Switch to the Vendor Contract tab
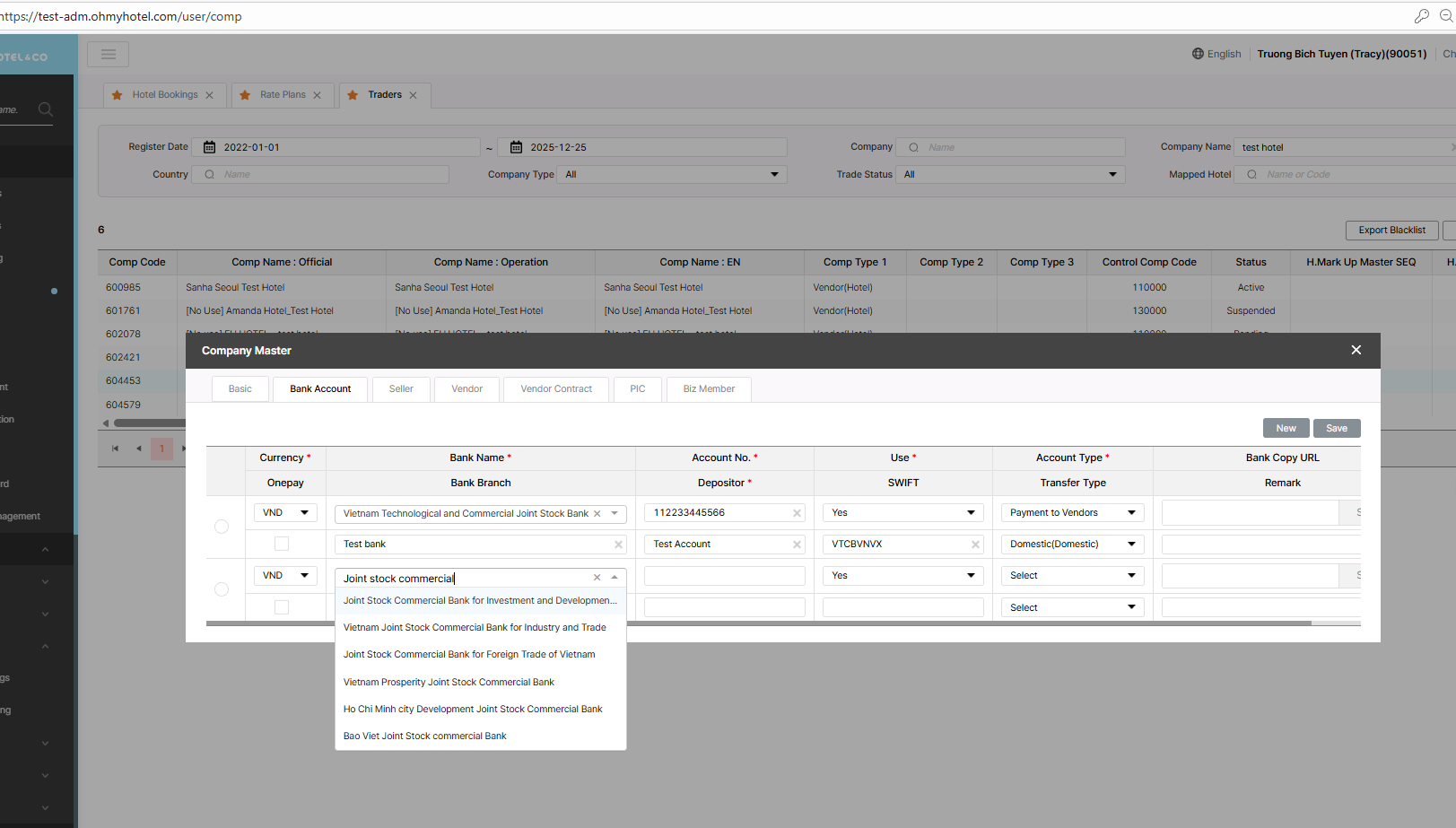Viewport: 1456px width, 828px height. click(556, 389)
